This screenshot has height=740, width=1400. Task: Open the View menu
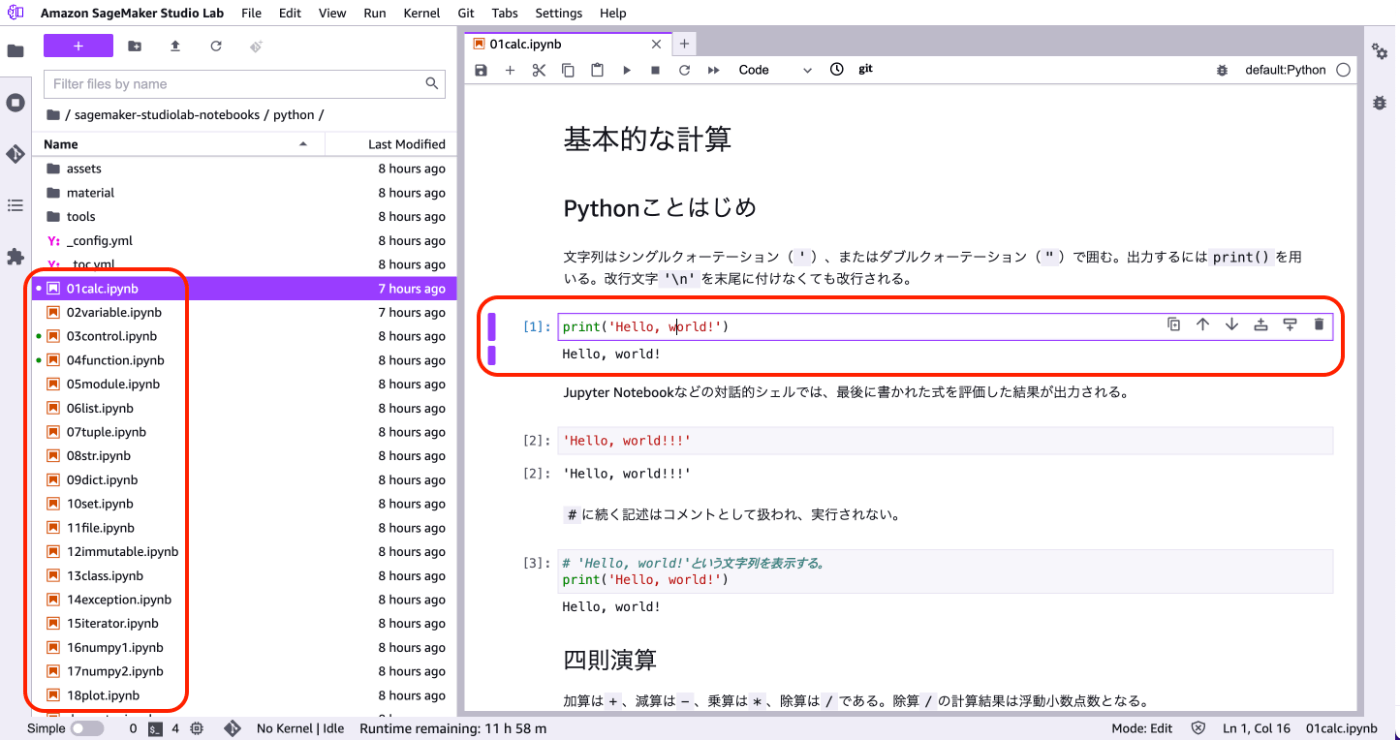[x=332, y=13]
